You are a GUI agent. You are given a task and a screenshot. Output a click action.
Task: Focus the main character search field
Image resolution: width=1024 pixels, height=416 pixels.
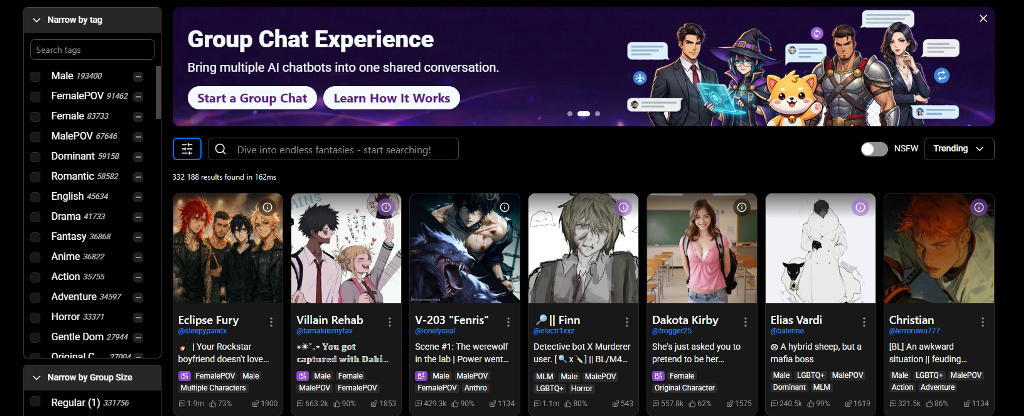333,149
